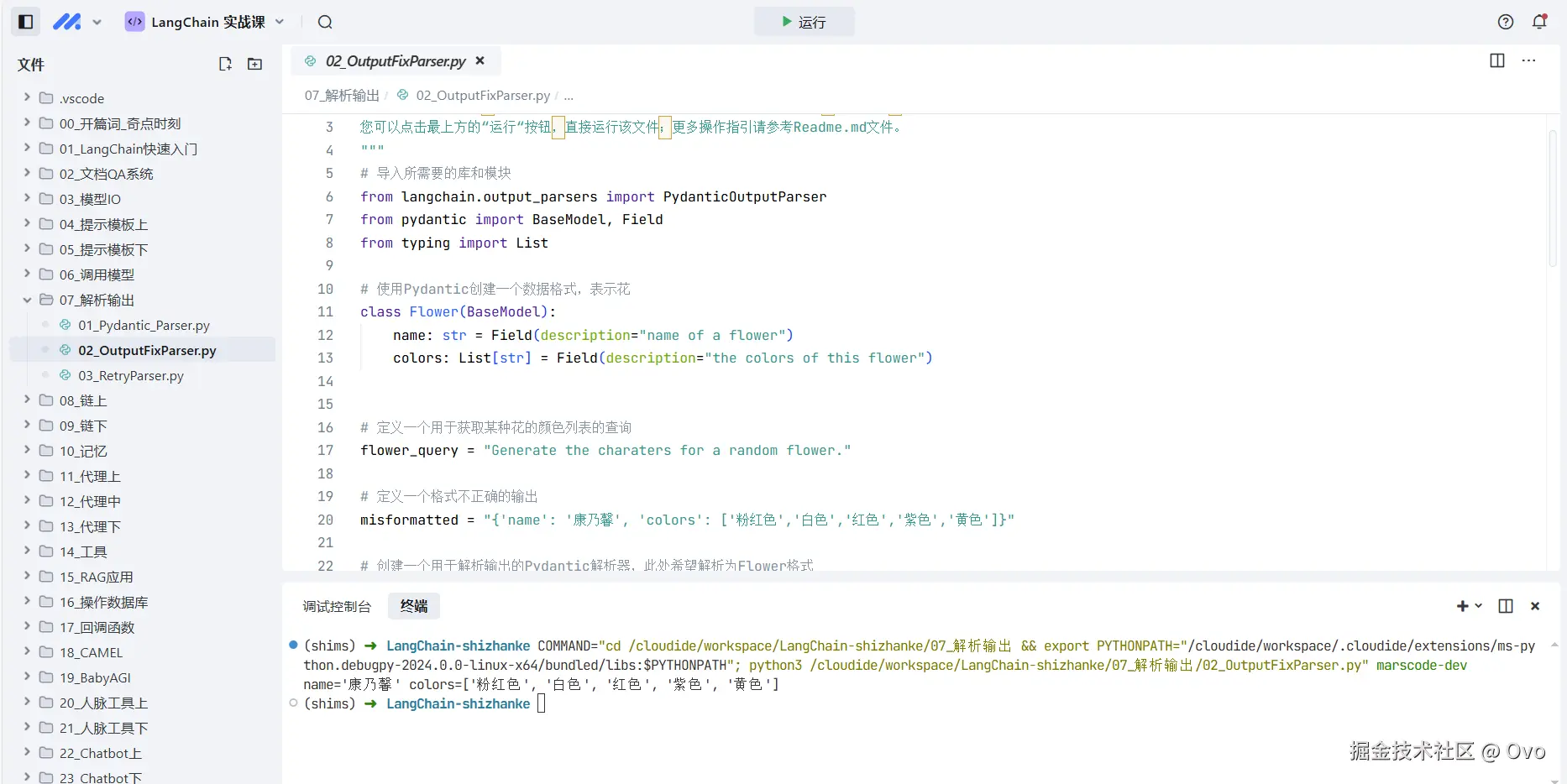Expand the 15_RAG应用 folder
This screenshot has height=784, width=1567.
point(27,577)
